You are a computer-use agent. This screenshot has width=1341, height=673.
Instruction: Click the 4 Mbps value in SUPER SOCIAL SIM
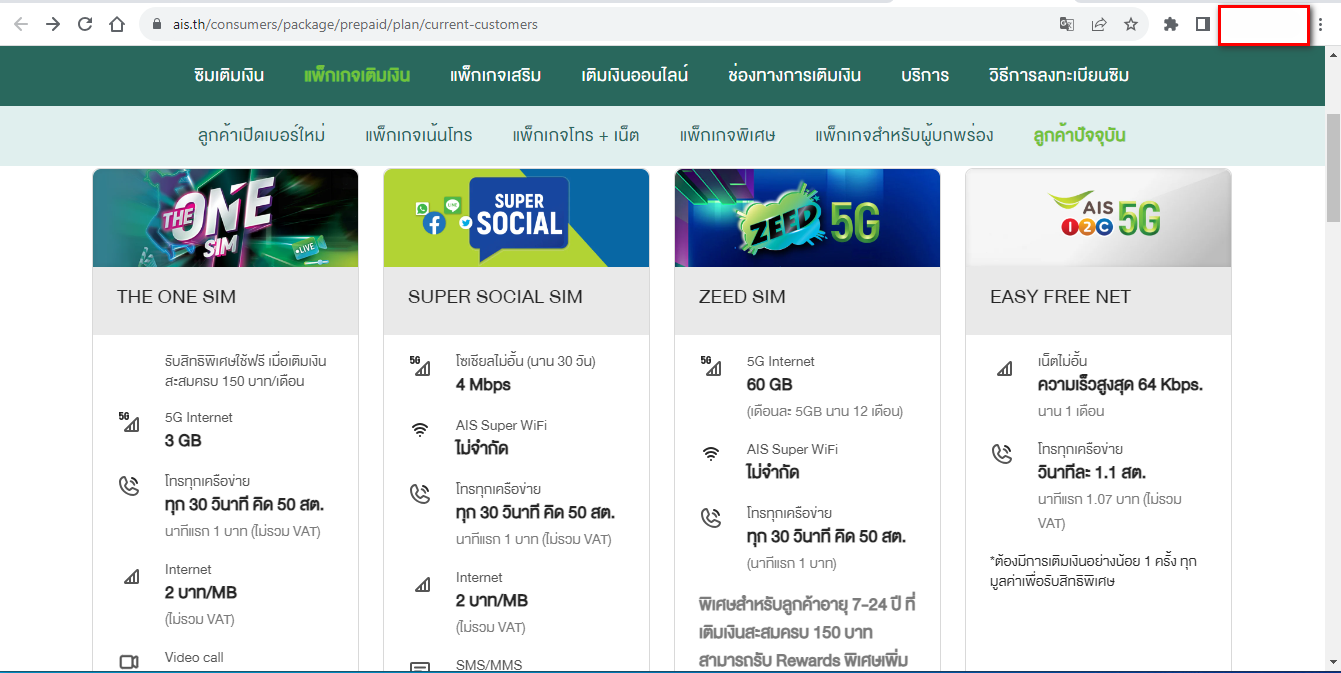[x=483, y=385]
